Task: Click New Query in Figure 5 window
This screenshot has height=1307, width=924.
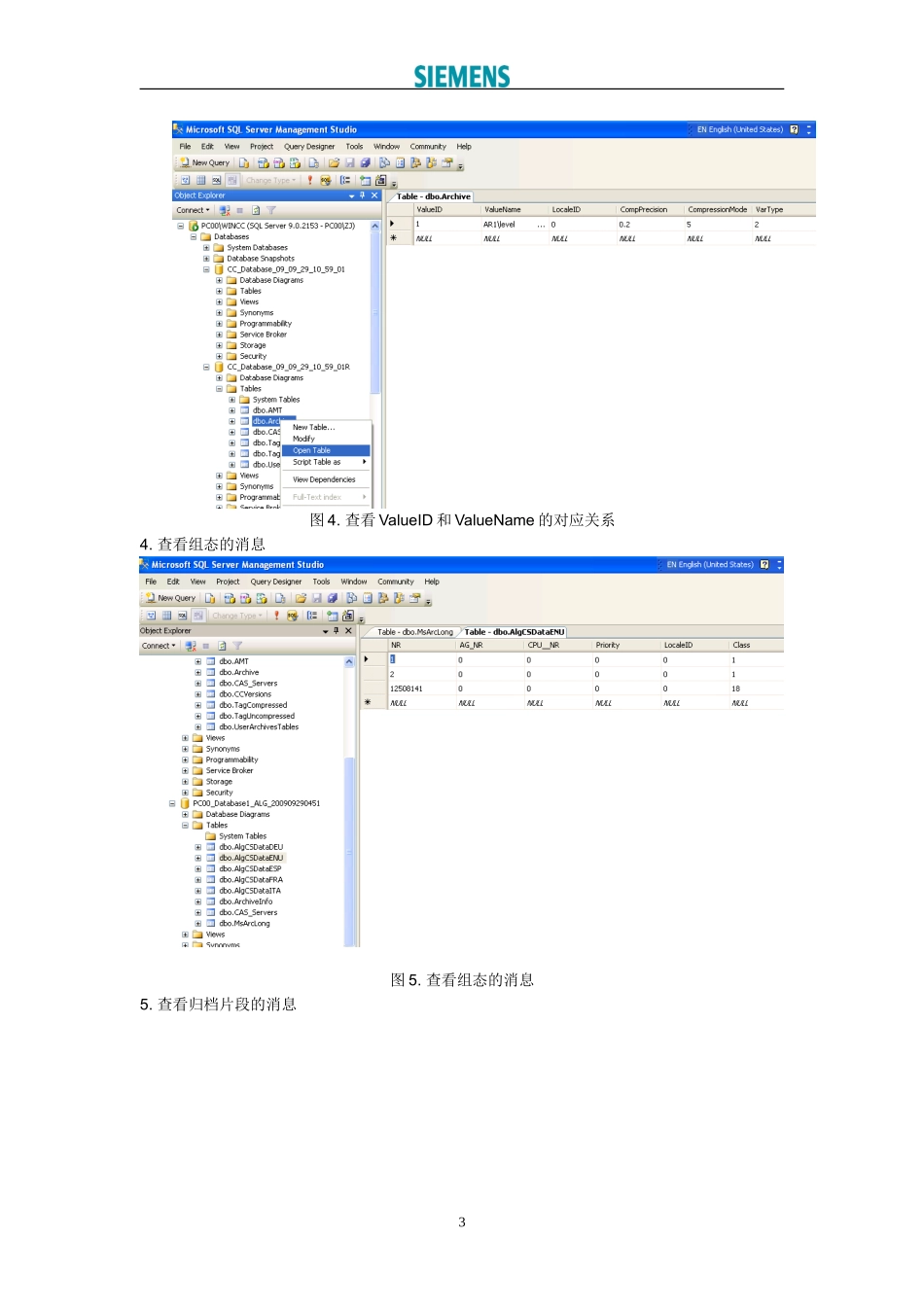Action: [x=170, y=598]
